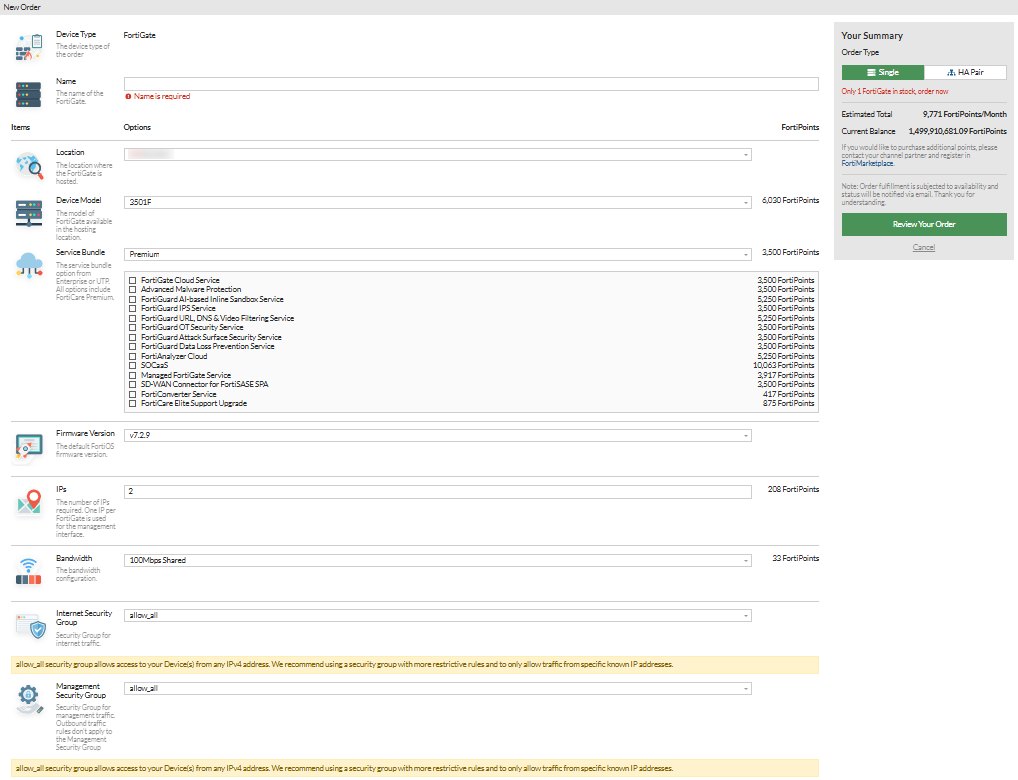This screenshot has width=1018, height=780.
Task: Check Advanced Malware Protection option
Action: pyautogui.click(x=132, y=290)
